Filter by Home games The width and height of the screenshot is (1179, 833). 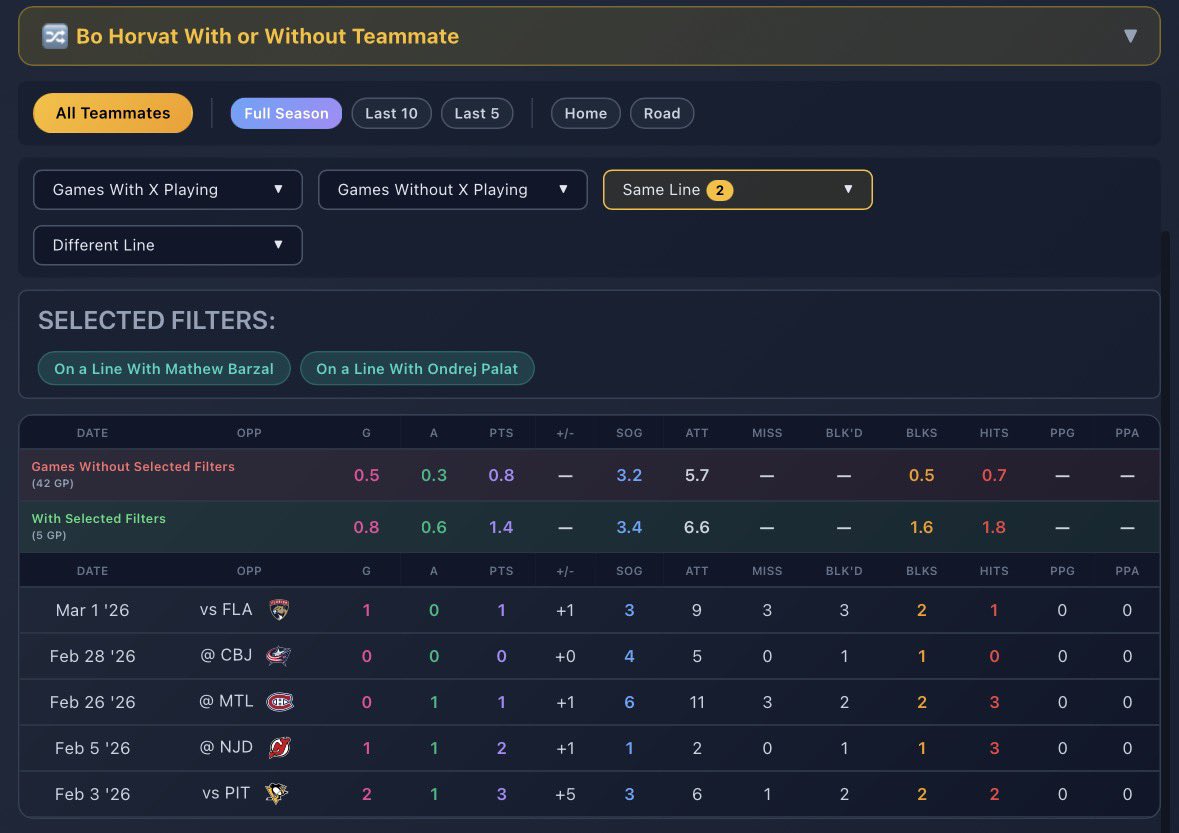(586, 114)
